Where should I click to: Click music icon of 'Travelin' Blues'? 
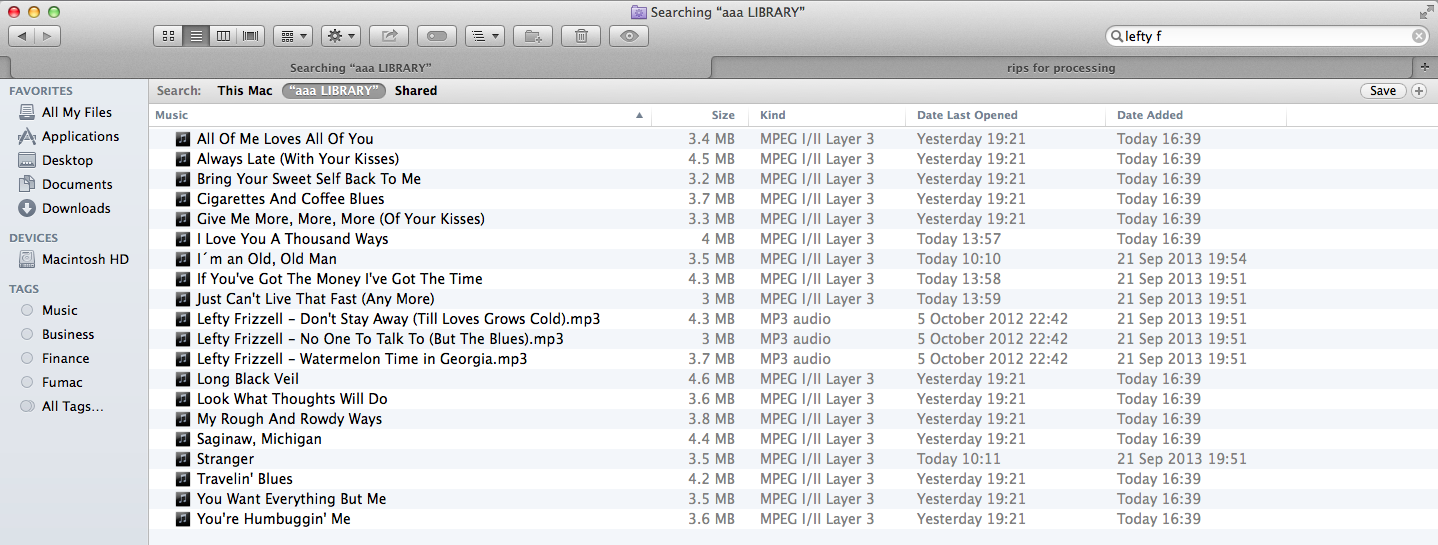pyautogui.click(x=182, y=479)
